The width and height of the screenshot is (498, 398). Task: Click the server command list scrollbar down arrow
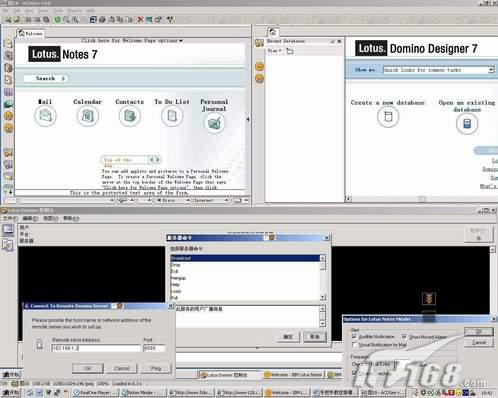click(323, 297)
